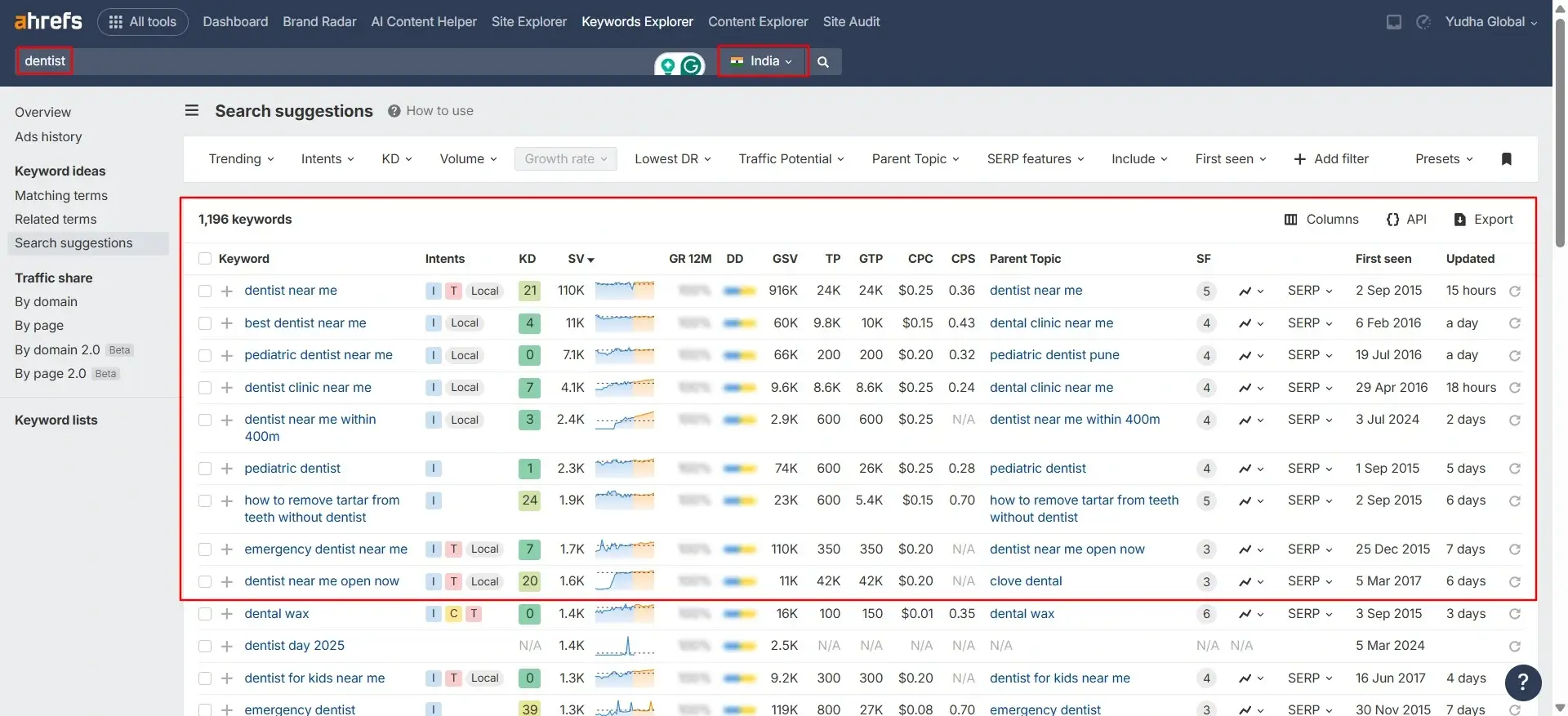Expand the Lowest DR filter
1568x716 pixels.
tap(672, 159)
